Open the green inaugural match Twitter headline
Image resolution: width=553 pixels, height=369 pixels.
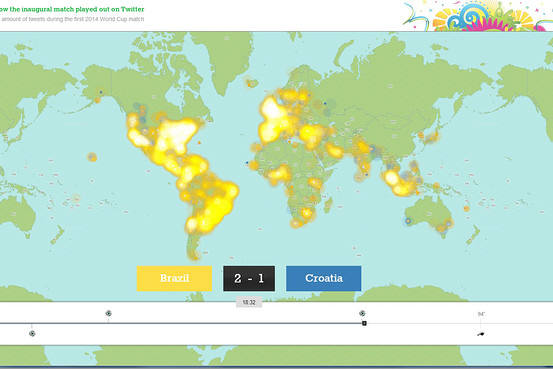72,9
